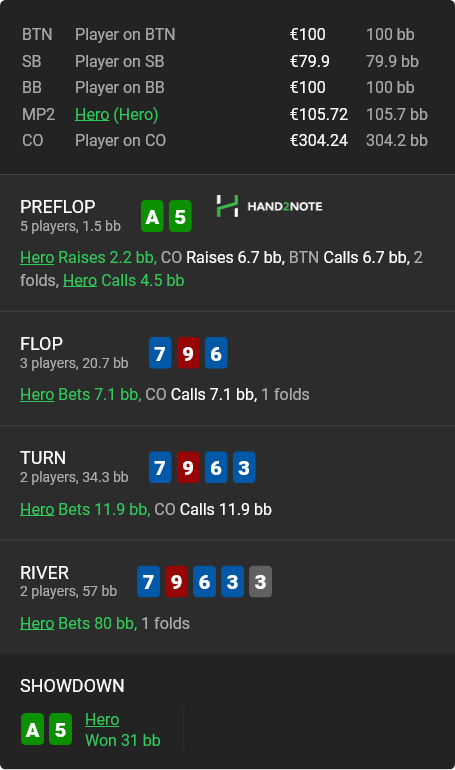Image resolution: width=455 pixels, height=770 pixels.
Task: Click Hero link in flop bet action
Action: (x=37, y=394)
